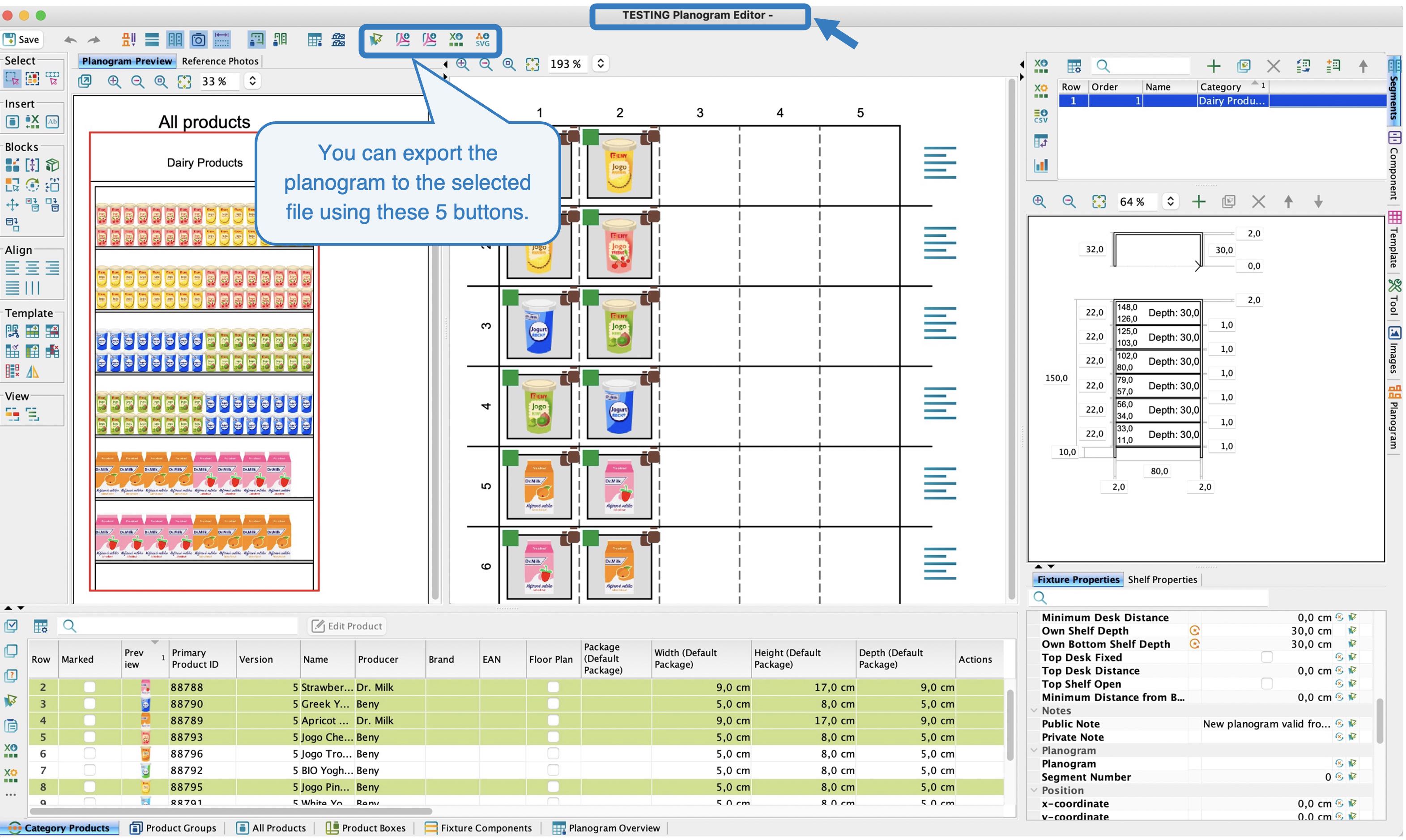Check the Marked box for product 88795
The height and width of the screenshot is (840, 1406).
[x=89, y=787]
